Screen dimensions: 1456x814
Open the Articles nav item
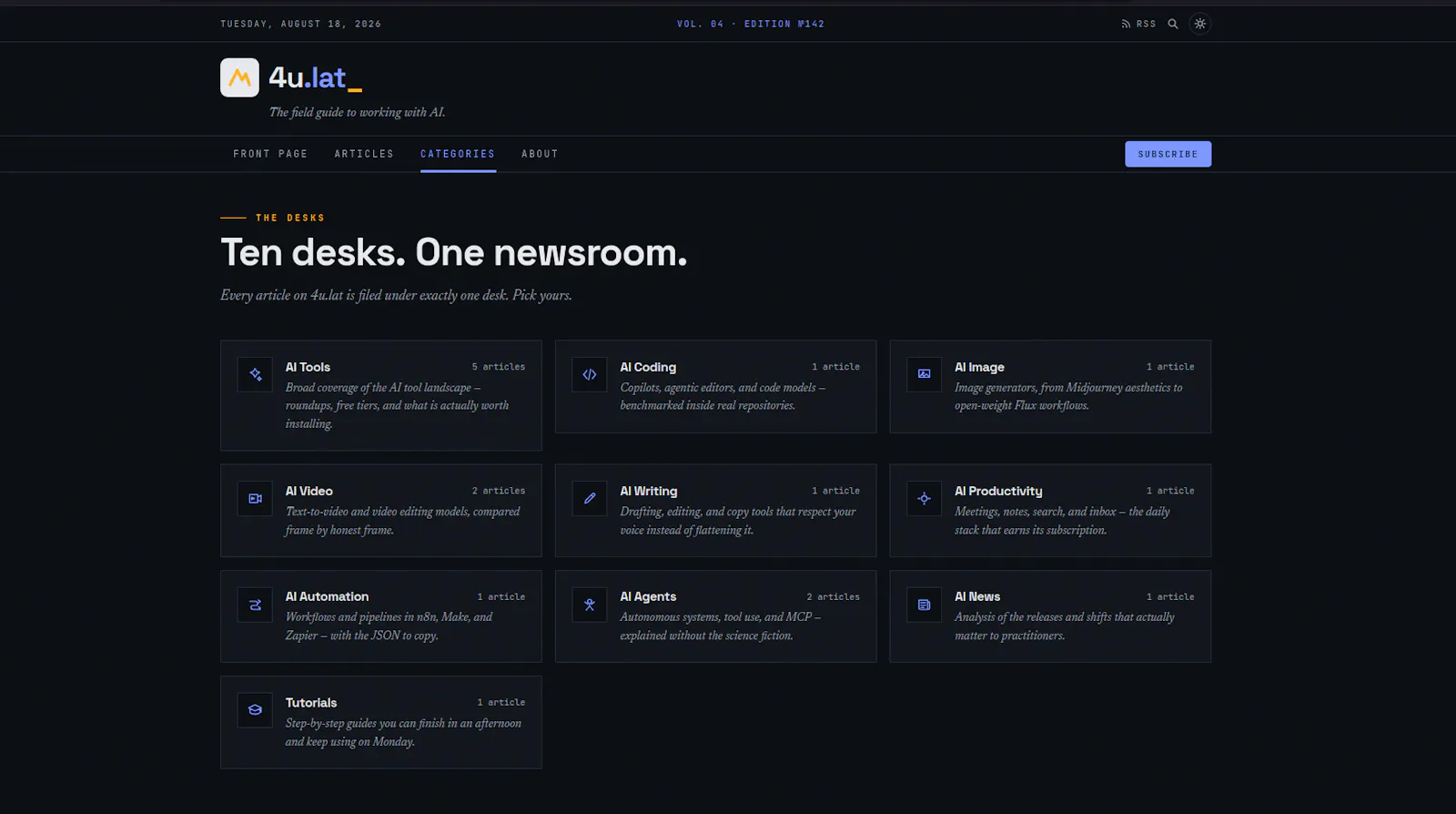(364, 154)
